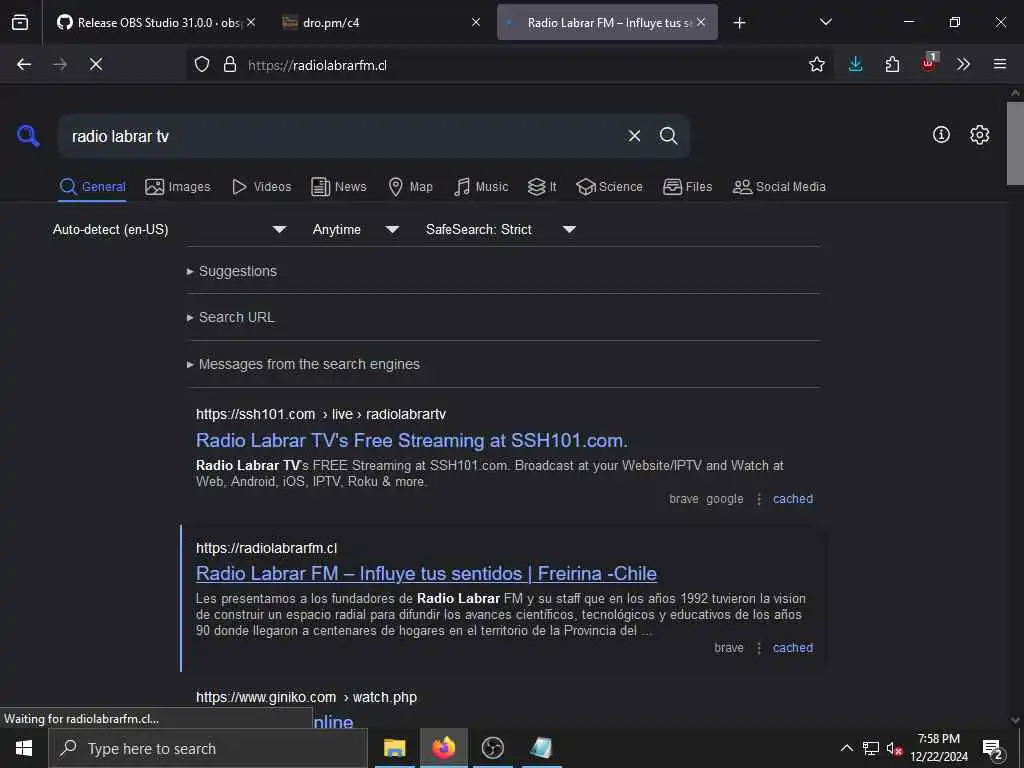The width and height of the screenshot is (1024, 768).
Task: Click the Firefox taskbar icon
Action: tap(443, 748)
